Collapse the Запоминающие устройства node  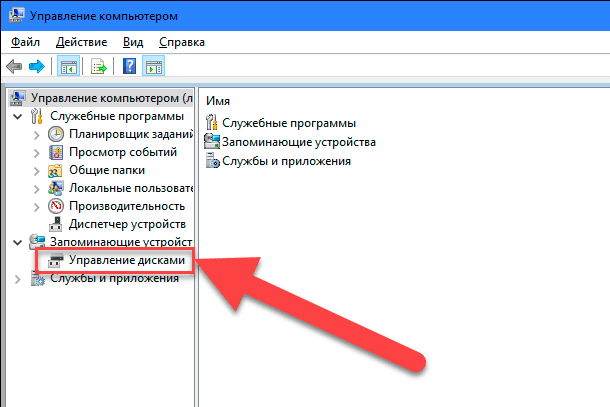point(18,242)
